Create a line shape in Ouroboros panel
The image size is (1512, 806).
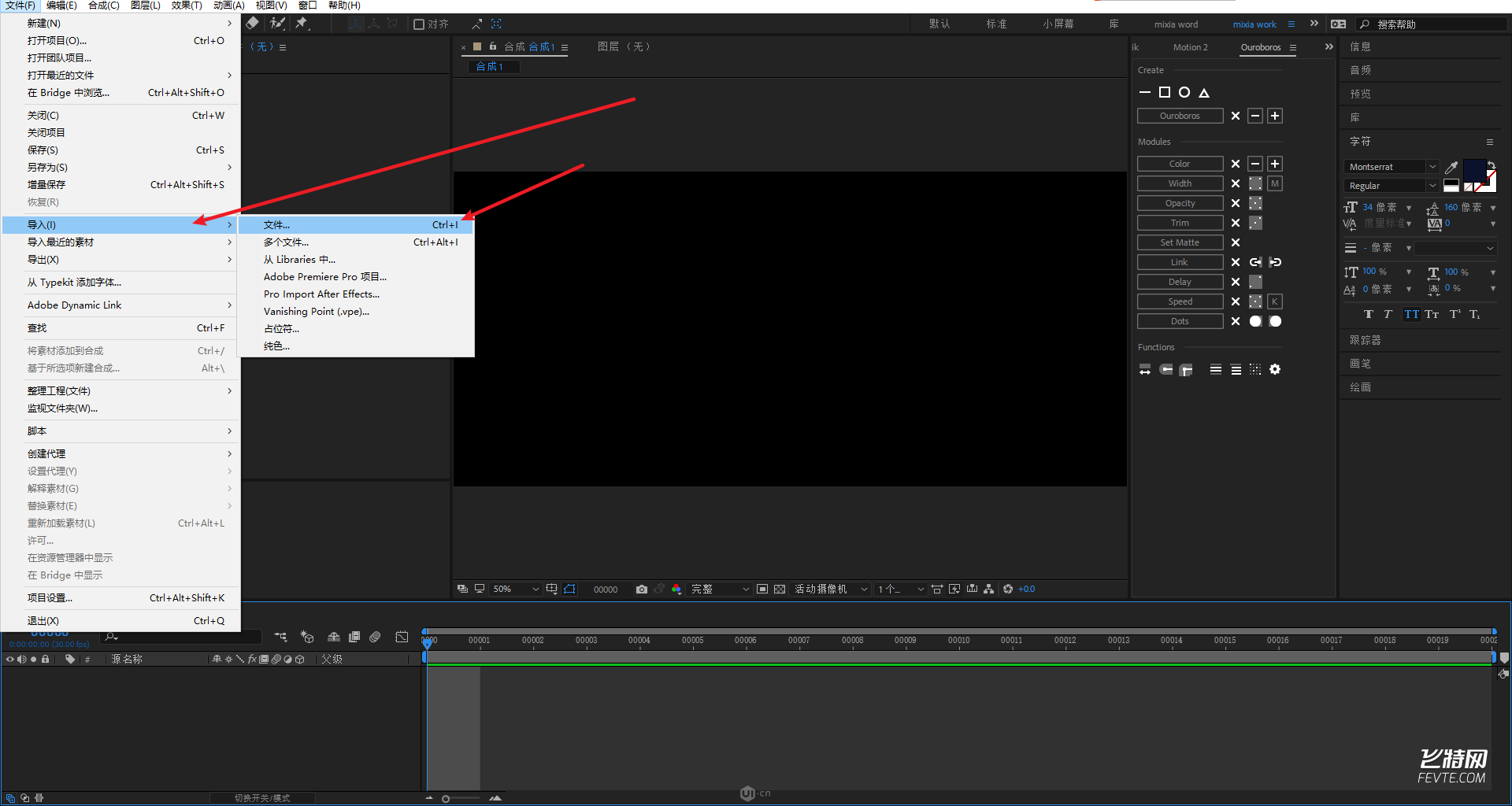pos(1145,93)
